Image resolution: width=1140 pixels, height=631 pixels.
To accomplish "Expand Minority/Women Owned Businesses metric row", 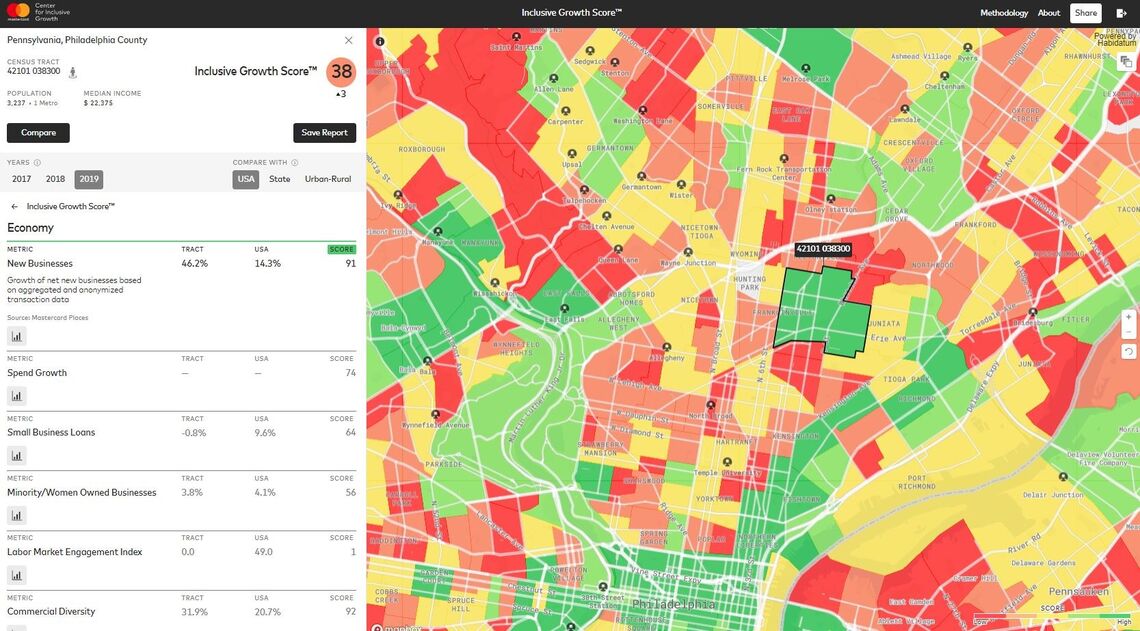I will tap(182, 492).
